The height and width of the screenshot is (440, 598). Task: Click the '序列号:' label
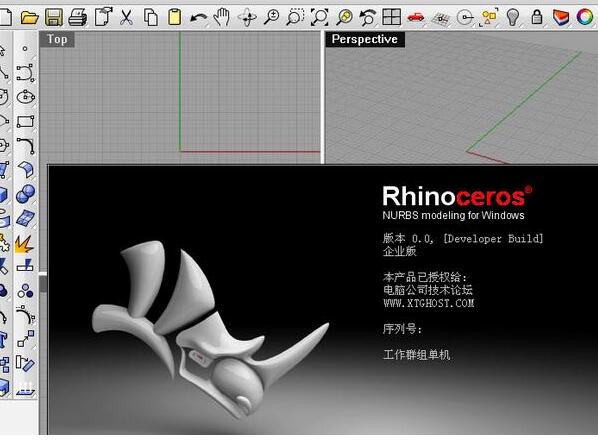point(402,329)
